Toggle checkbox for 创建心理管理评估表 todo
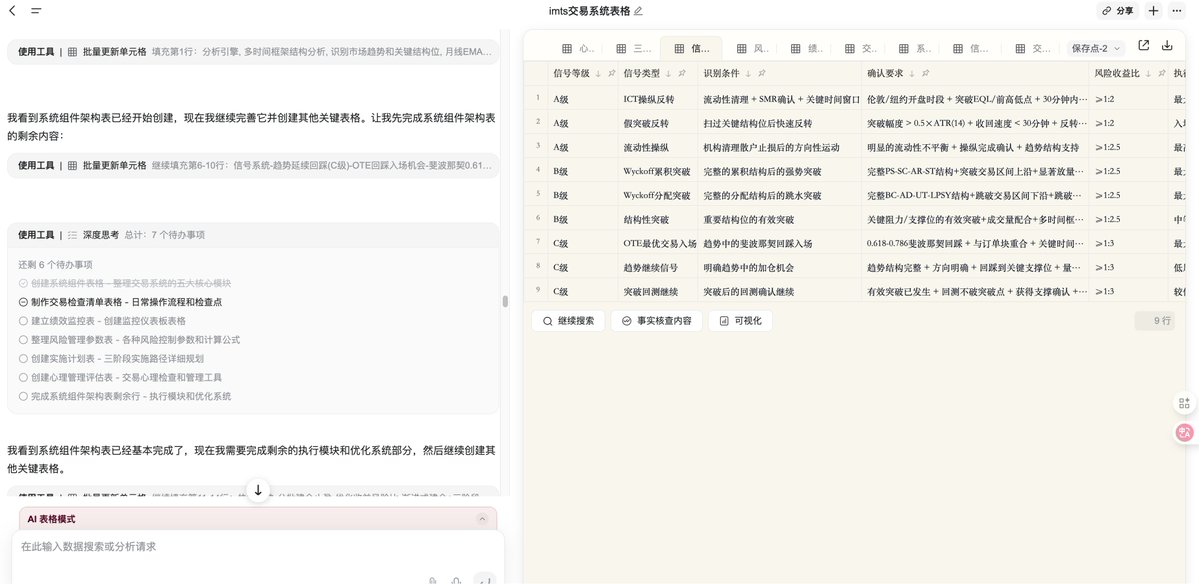 (x=24, y=378)
